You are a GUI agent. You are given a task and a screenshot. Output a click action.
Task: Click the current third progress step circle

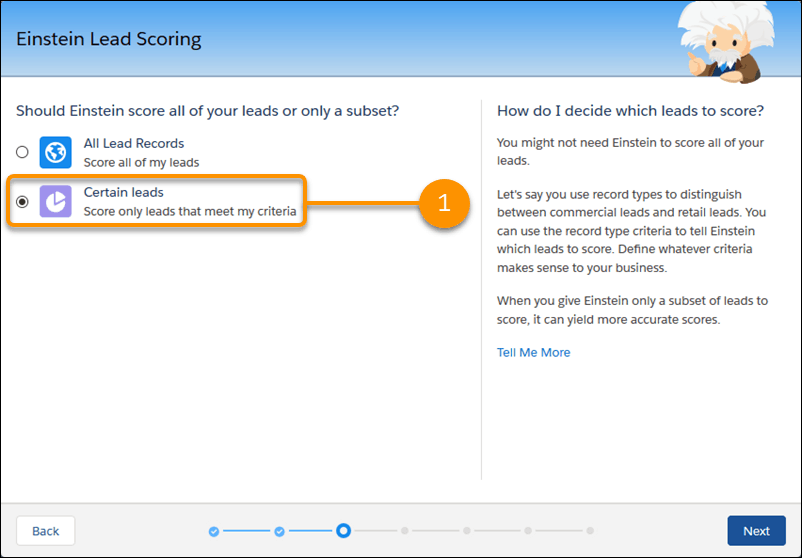point(344,531)
